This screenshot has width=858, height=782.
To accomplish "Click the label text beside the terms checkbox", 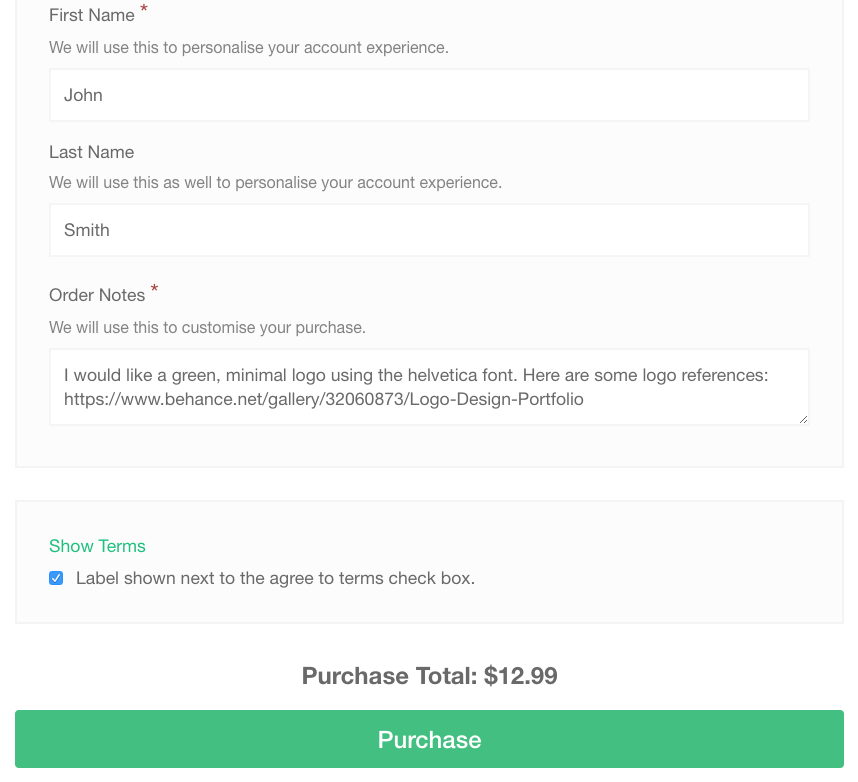I will (x=275, y=578).
